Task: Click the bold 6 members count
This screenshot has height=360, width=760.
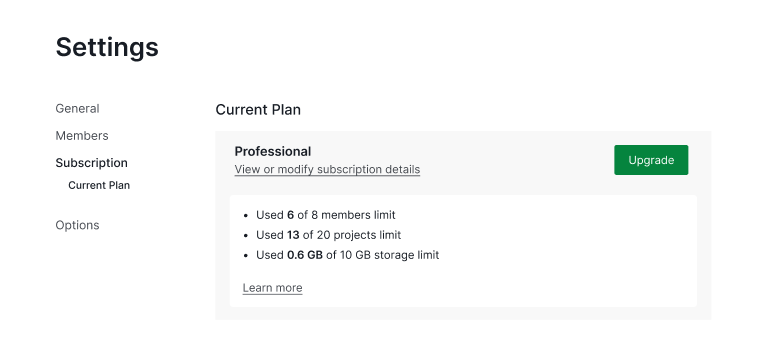Action: (290, 215)
